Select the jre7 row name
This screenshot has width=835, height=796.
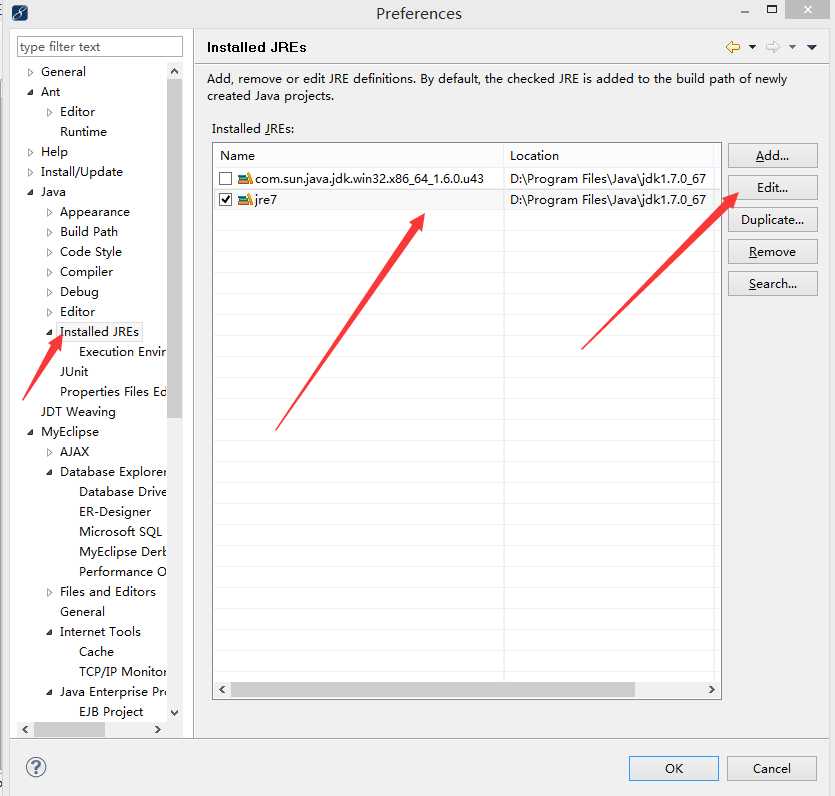pos(266,200)
